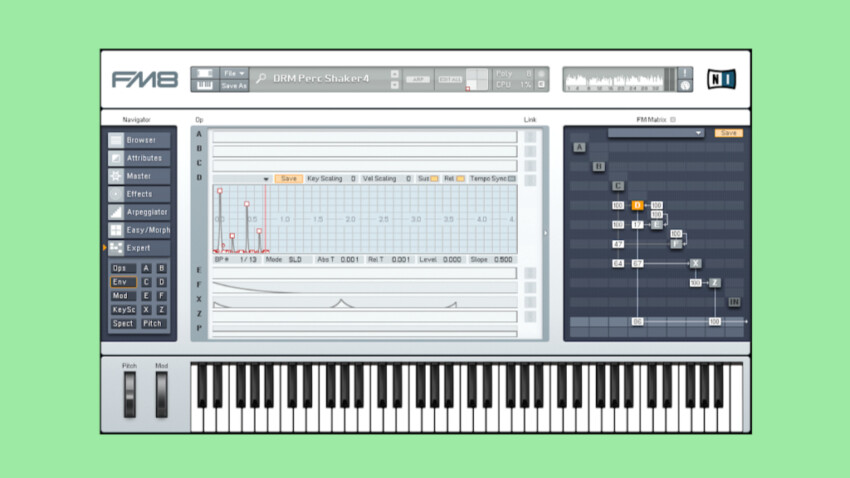Open the Browser page in Navigator
850x478 pixels.
(139, 140)
